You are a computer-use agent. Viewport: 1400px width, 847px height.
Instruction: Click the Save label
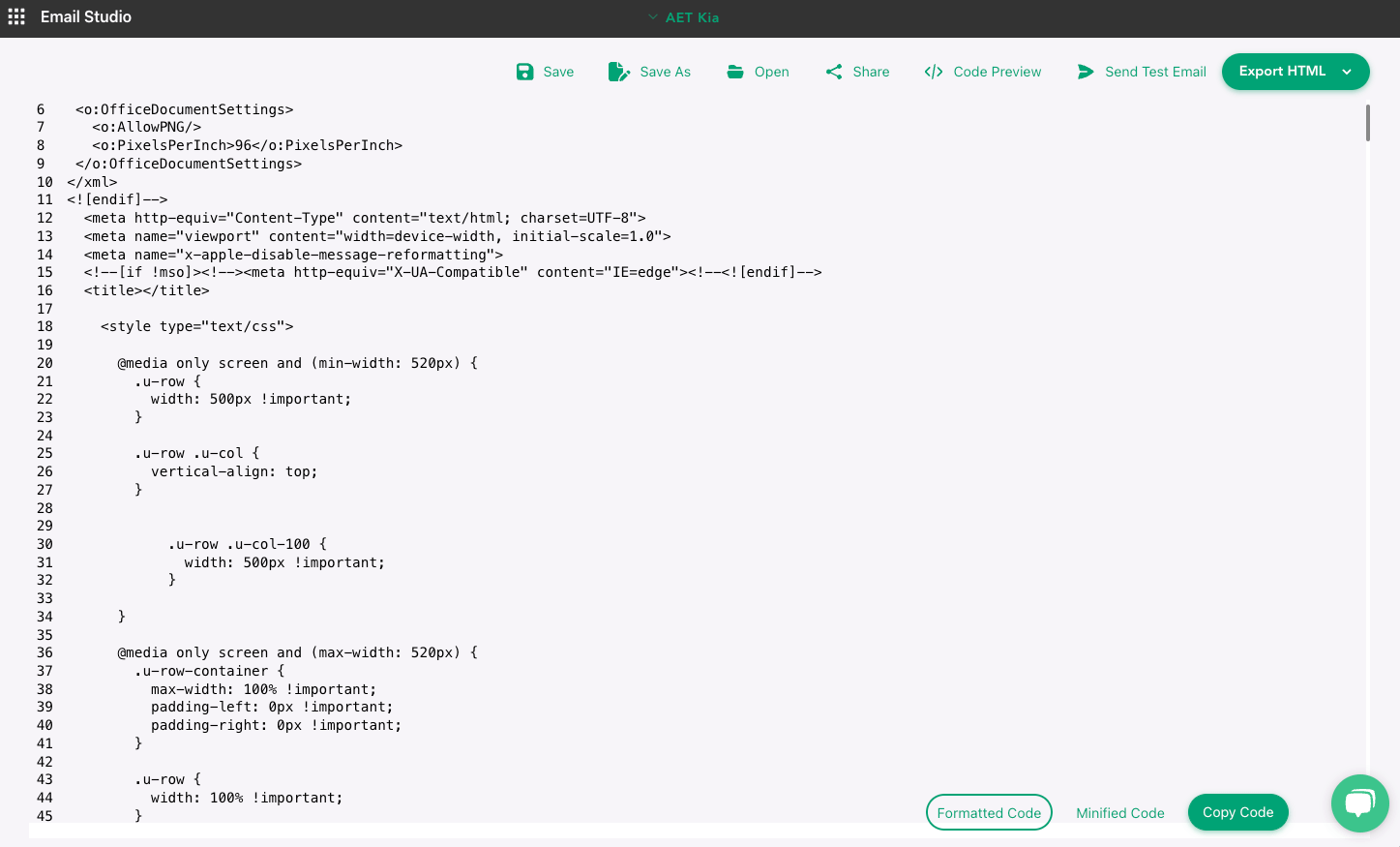click(558, 72)
